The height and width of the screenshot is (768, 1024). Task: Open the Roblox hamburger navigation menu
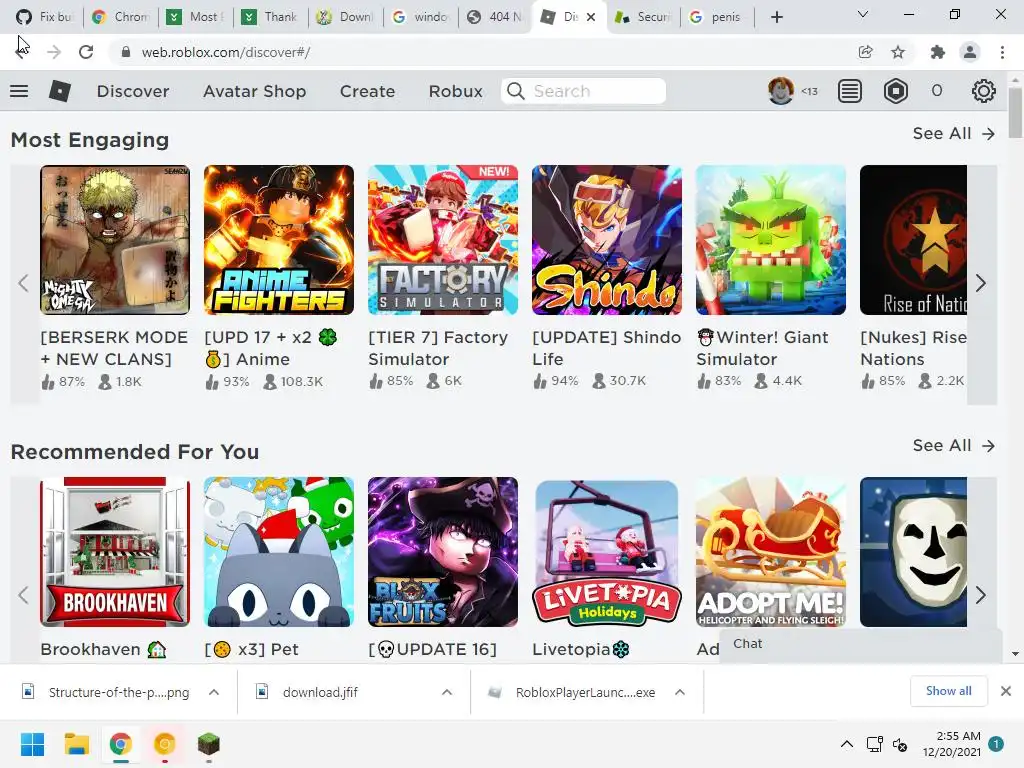(x=19, y=91)
